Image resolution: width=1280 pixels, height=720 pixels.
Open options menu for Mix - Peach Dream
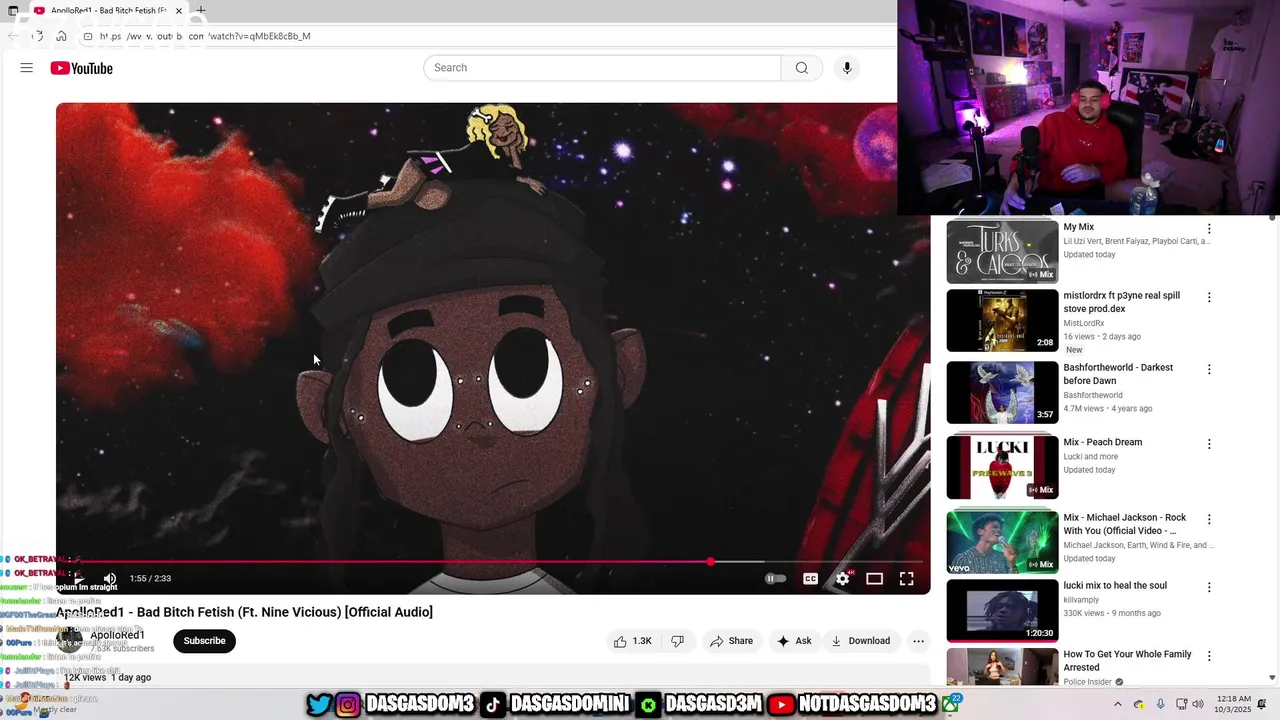[x=1209, y=444]
